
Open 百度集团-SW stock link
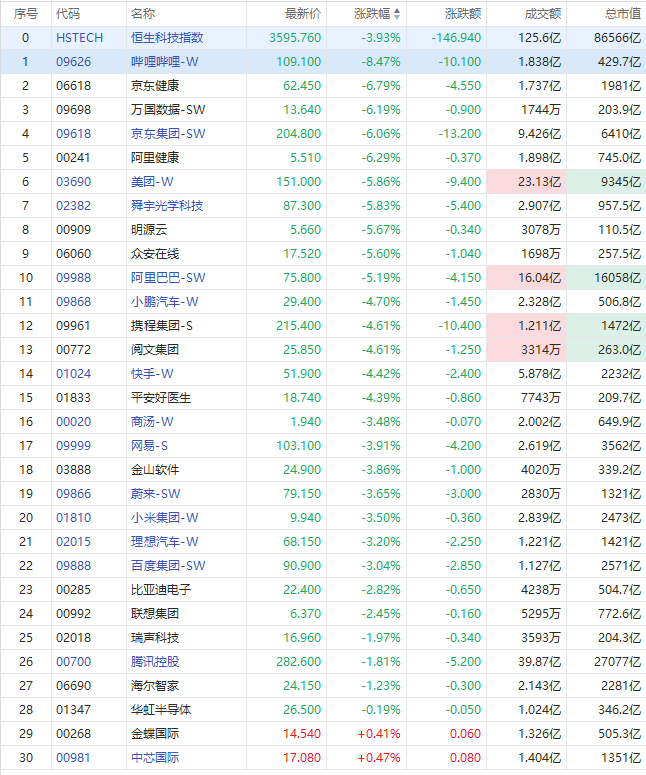tap(168, 566)
